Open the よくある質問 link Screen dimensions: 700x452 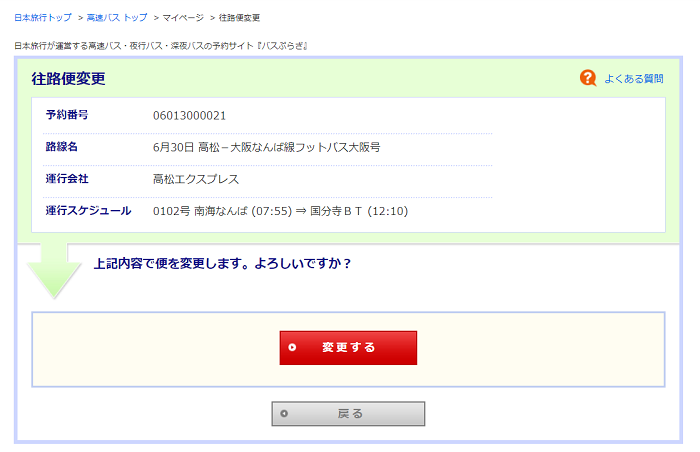pos(633,78)
